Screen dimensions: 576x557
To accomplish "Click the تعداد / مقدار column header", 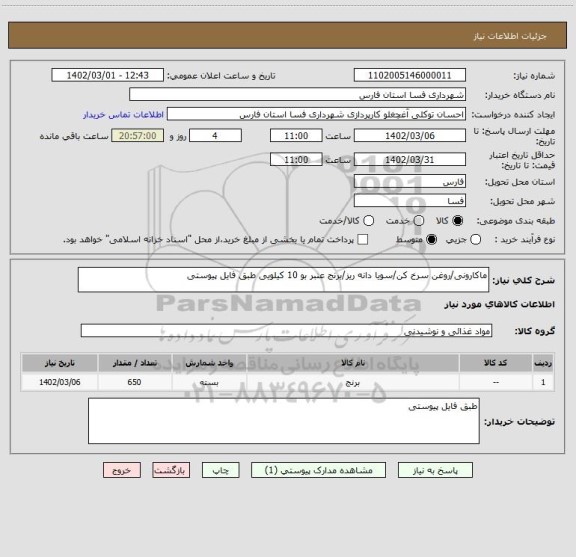I will (134, 363).
